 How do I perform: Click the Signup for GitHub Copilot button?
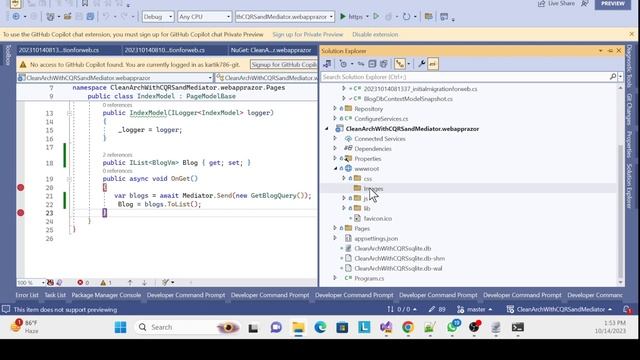click(x=284, y=64)
